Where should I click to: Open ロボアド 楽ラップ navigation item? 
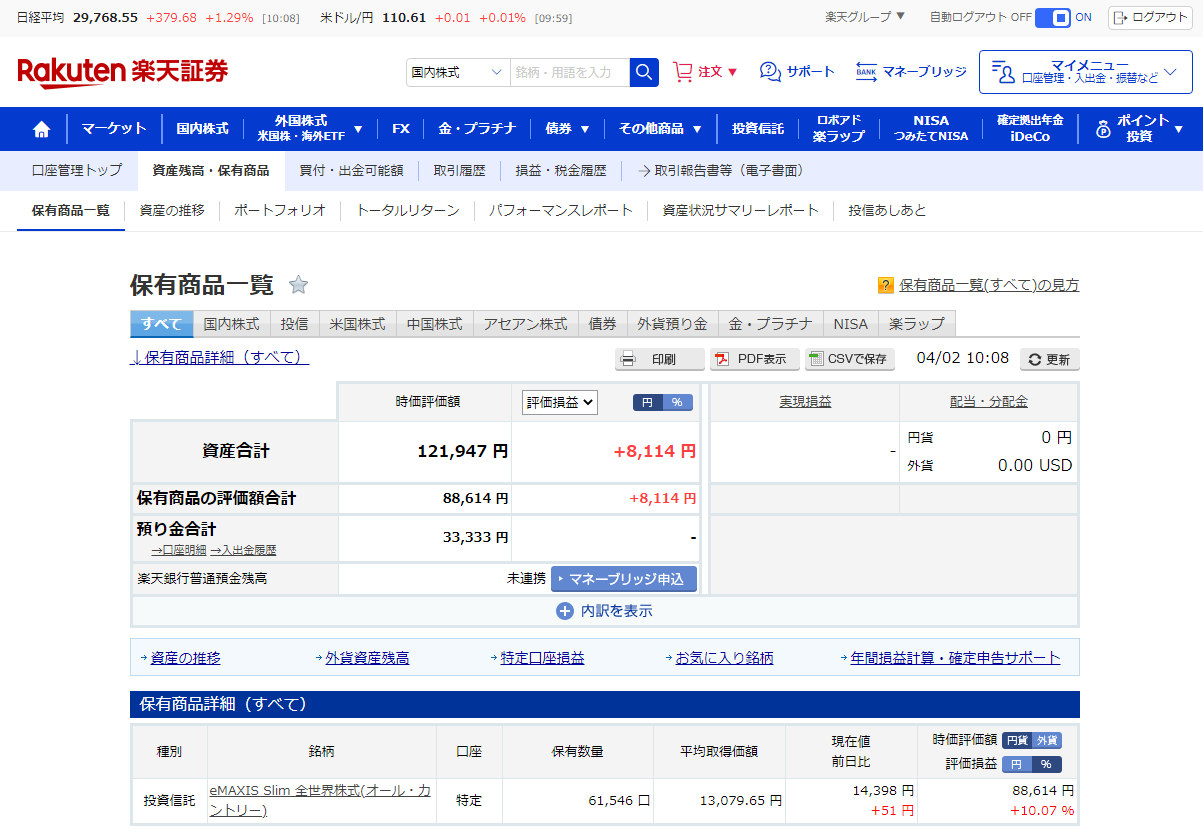[x=839, y=129]
